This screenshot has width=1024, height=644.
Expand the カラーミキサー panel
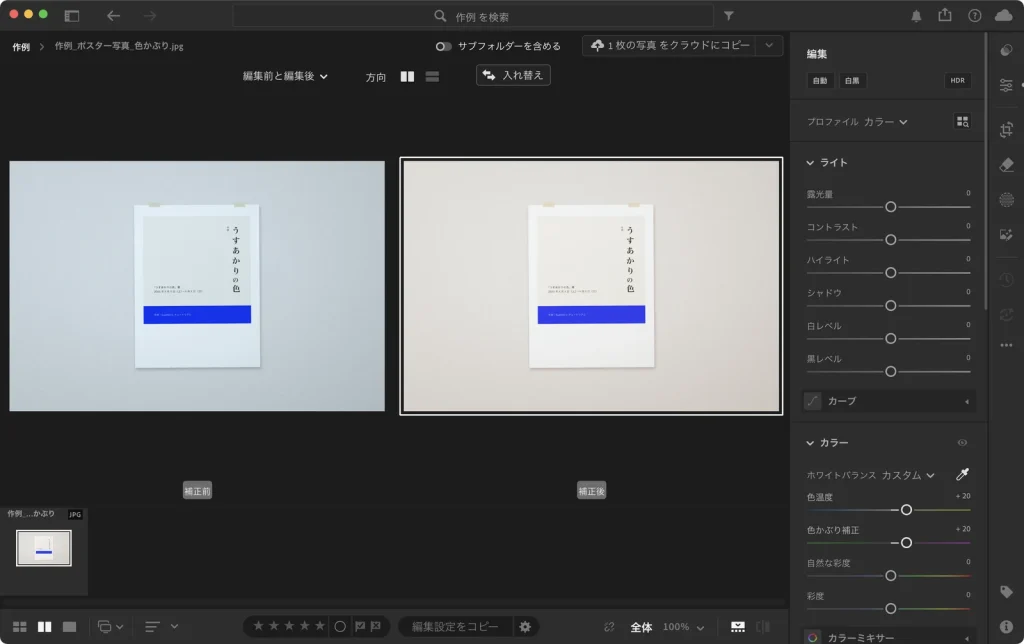tap(889, 637)
